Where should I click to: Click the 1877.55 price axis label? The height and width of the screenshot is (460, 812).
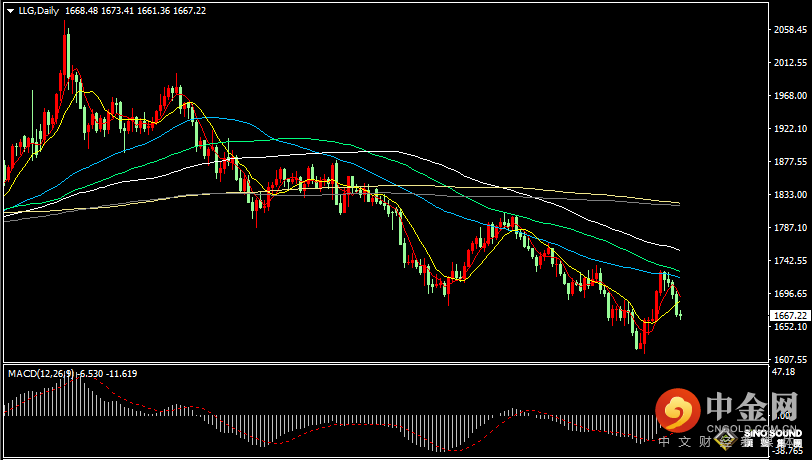tap(789, 162)
